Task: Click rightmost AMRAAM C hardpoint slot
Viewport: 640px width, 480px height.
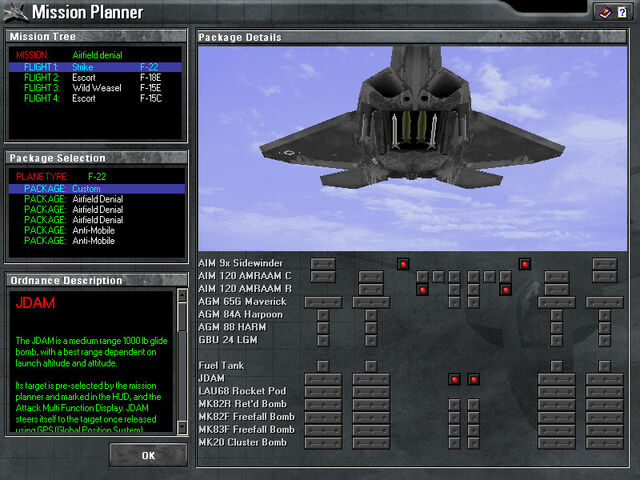Action: click(x=604, y=277)
